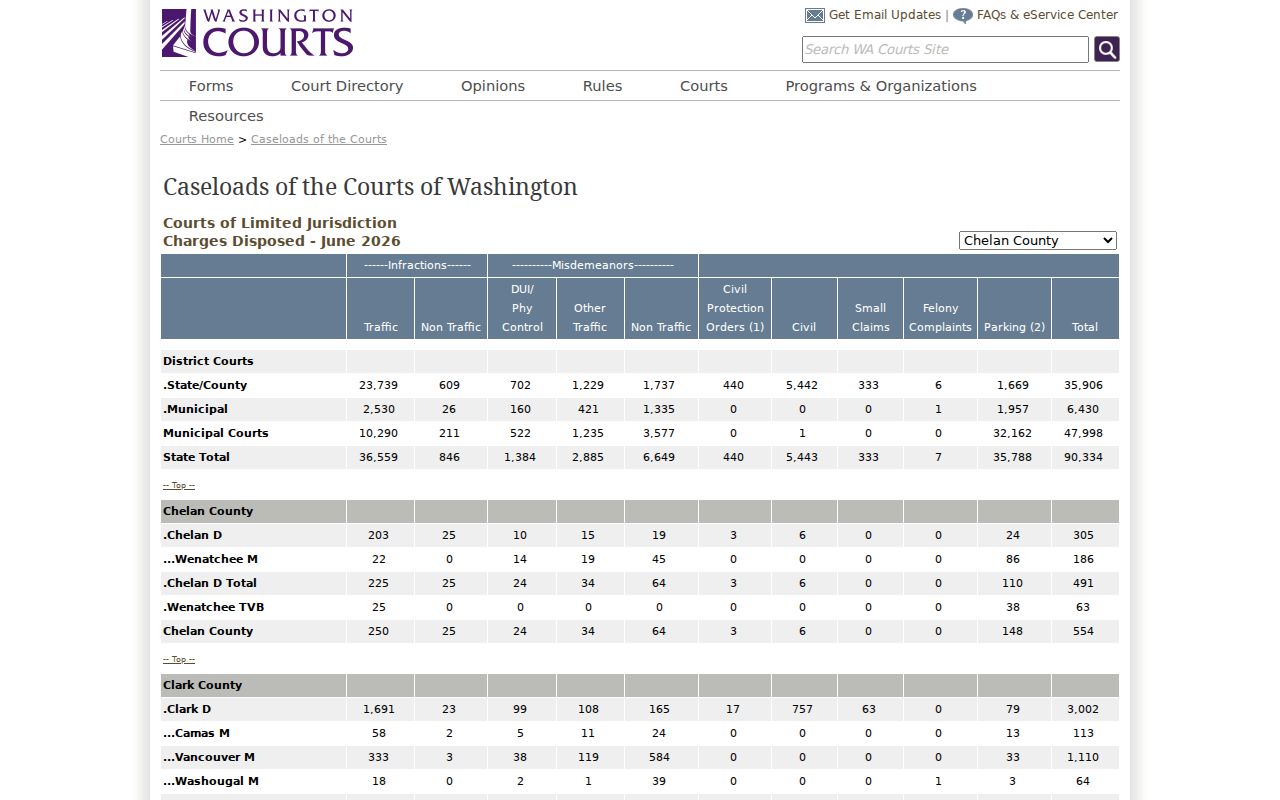Image resolution: width=1280 pixels, height=800 pixels.
Task: Click Top link above Chelan County
Action: point(179,485)
